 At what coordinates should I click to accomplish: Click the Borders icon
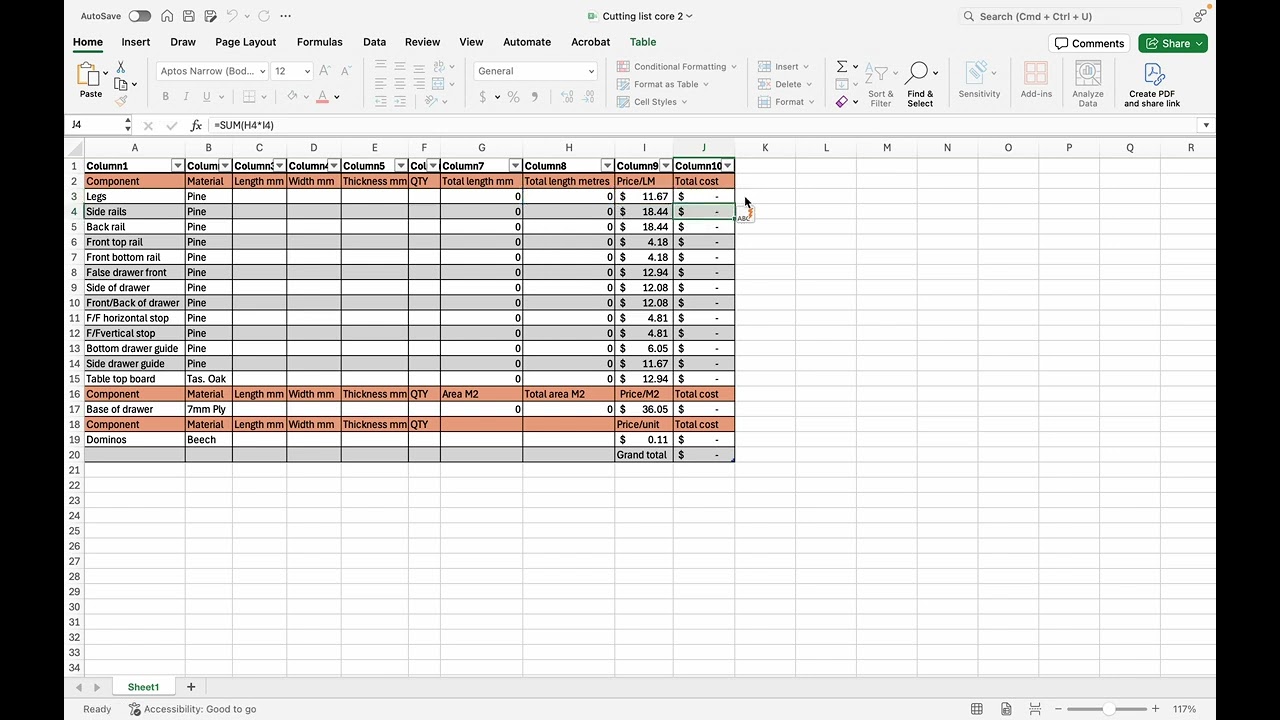pyautogui.click(x=249, y=97)
